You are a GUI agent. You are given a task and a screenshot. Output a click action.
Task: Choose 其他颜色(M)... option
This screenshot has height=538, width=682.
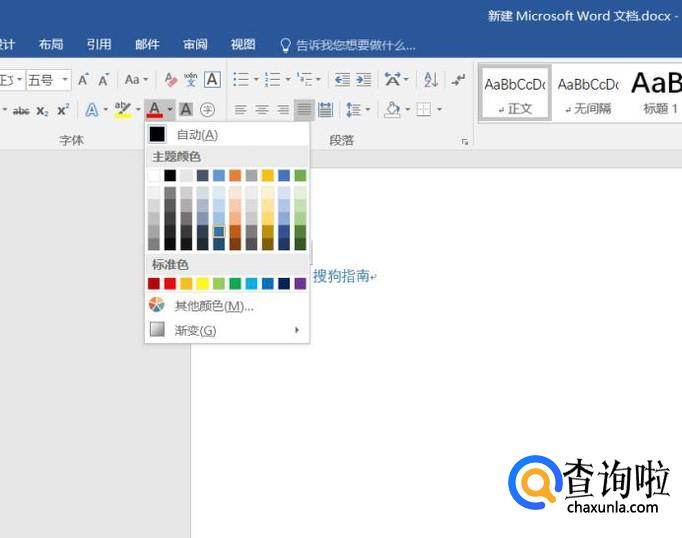pos(213,306)
